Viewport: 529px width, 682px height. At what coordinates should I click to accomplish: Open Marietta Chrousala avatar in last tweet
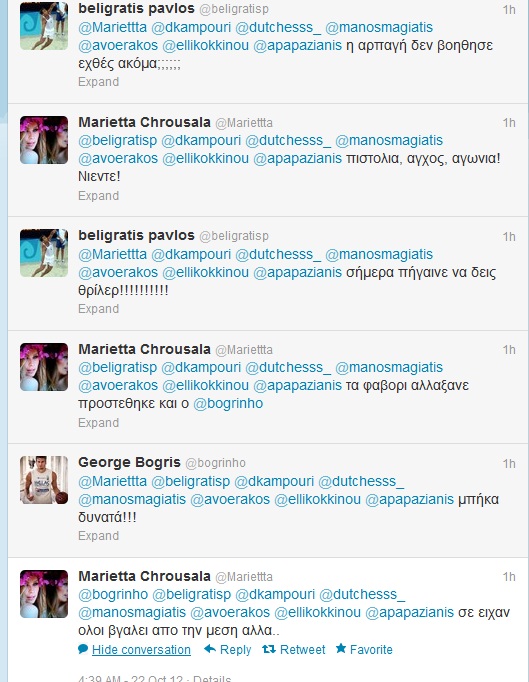point(44,594)
